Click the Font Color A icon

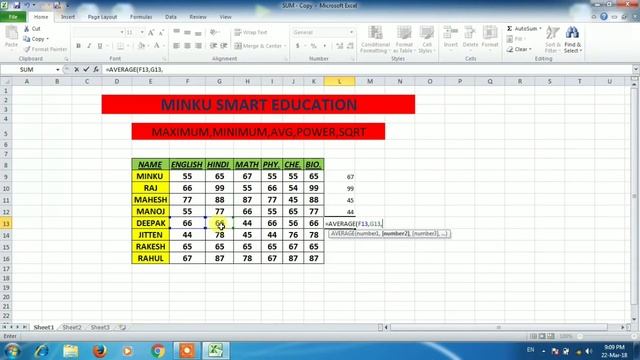(157, 46)
